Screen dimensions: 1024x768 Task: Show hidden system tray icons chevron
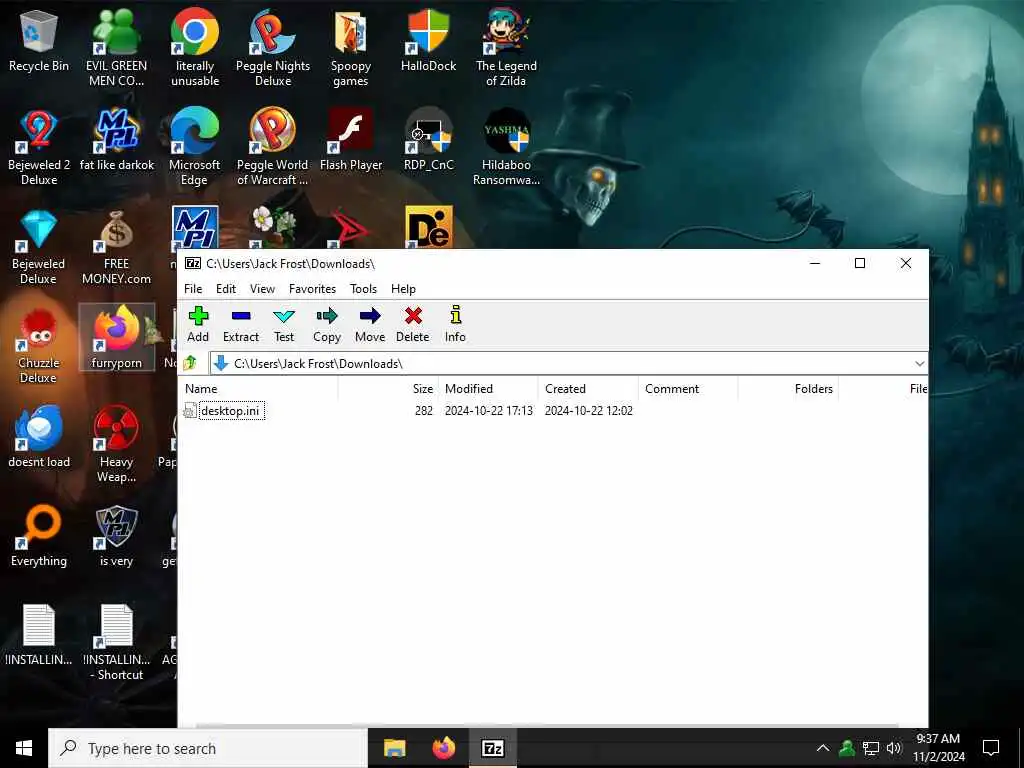[x=823, y=748]
